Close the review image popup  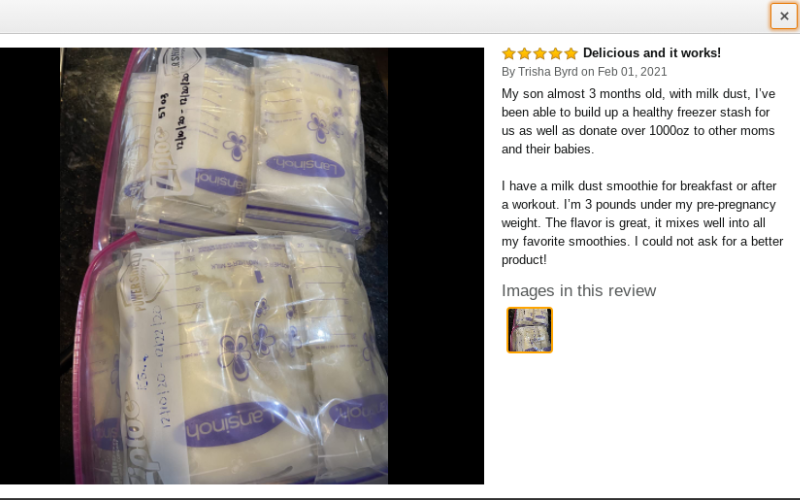click(x=784, y=16)
